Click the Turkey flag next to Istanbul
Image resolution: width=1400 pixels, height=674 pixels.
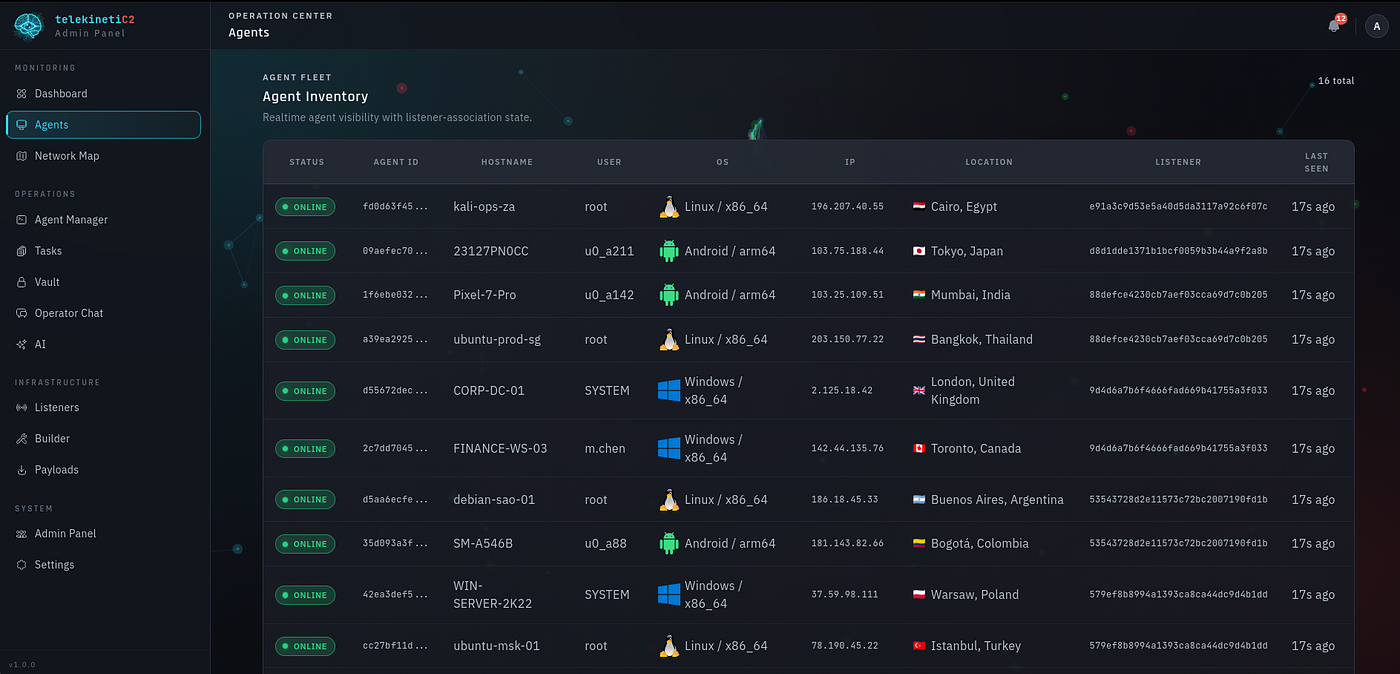919,646
